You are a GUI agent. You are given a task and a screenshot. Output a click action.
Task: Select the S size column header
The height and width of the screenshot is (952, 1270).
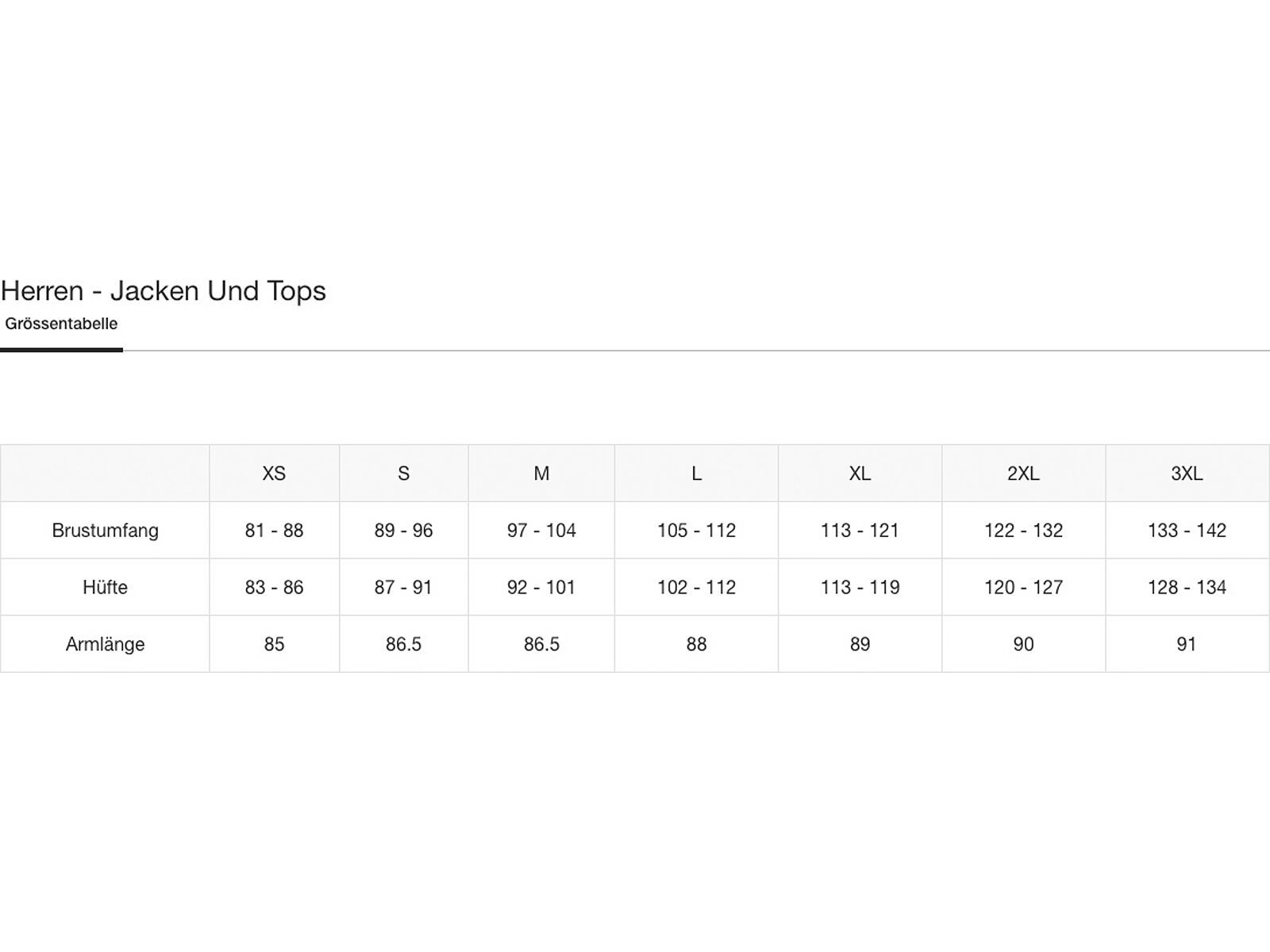(x=403, y=474)
